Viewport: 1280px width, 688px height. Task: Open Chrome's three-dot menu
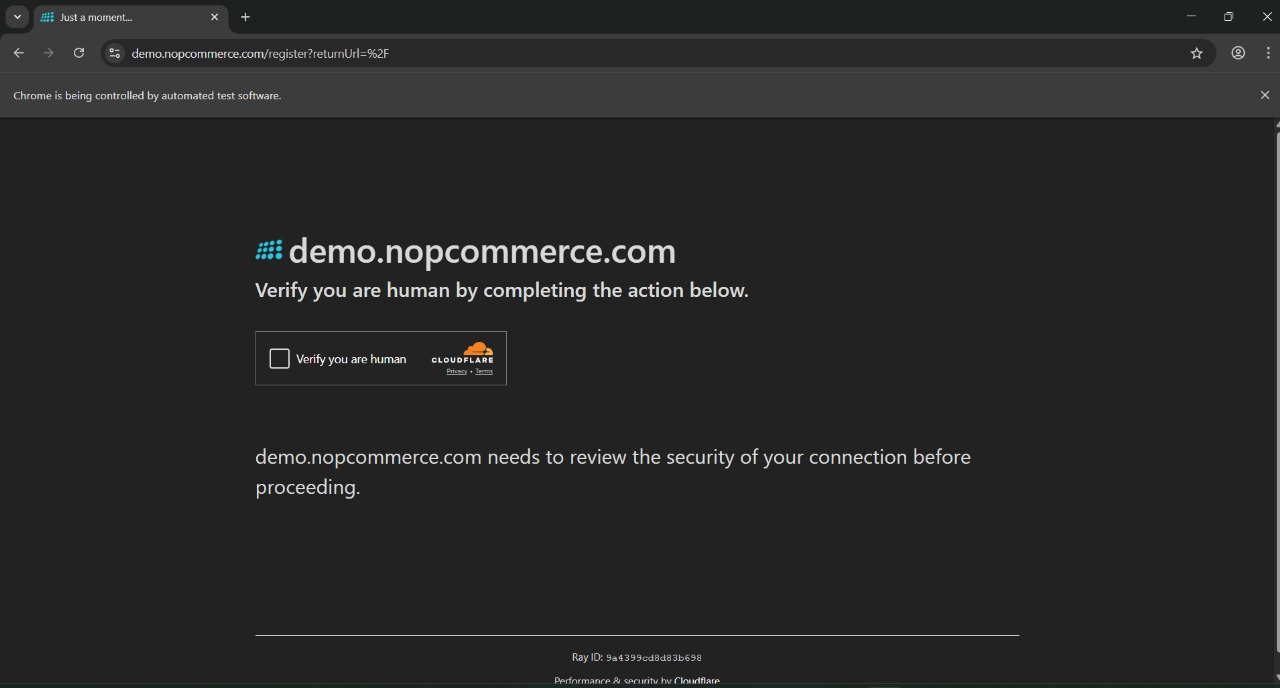click(x=1267, y=53)
